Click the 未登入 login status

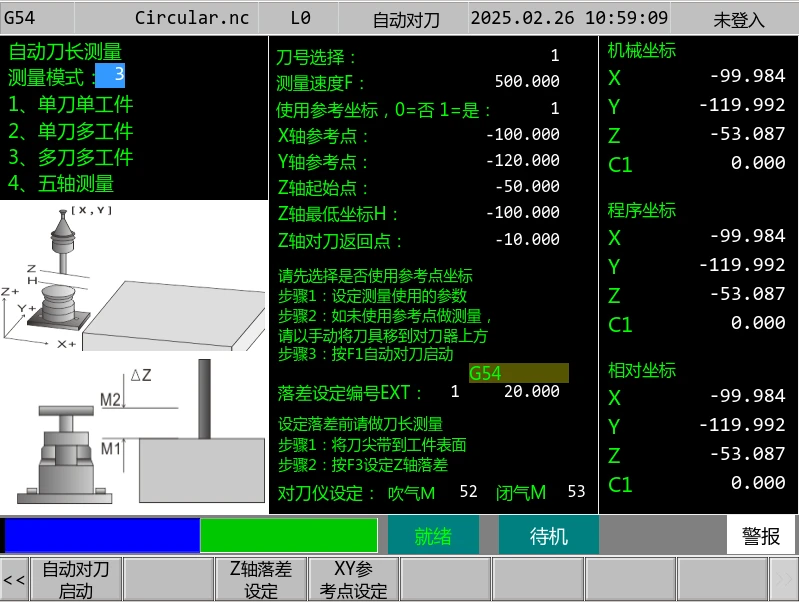coord(739,20)
